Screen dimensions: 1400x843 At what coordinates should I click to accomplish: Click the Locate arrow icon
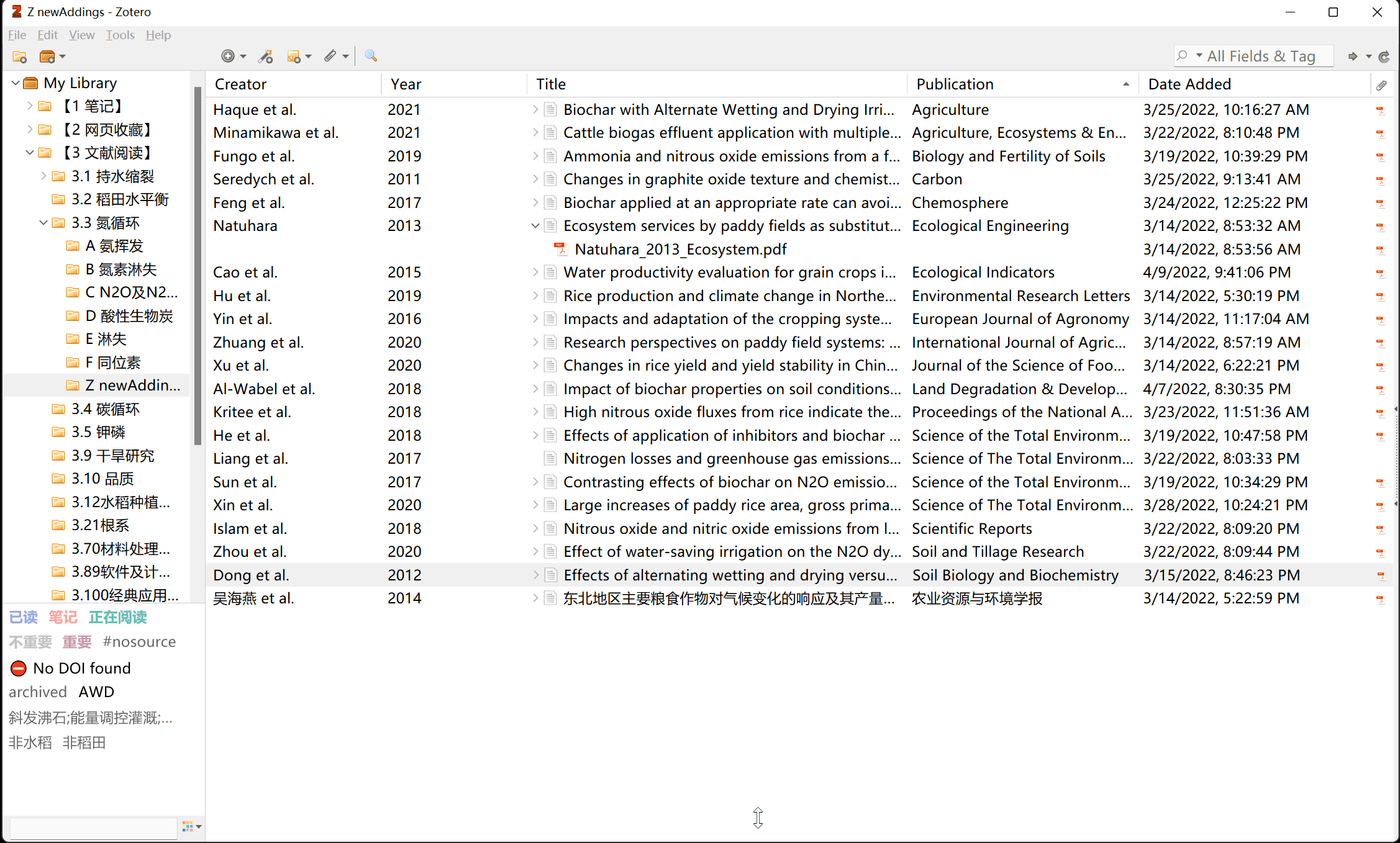point(1353,56)
